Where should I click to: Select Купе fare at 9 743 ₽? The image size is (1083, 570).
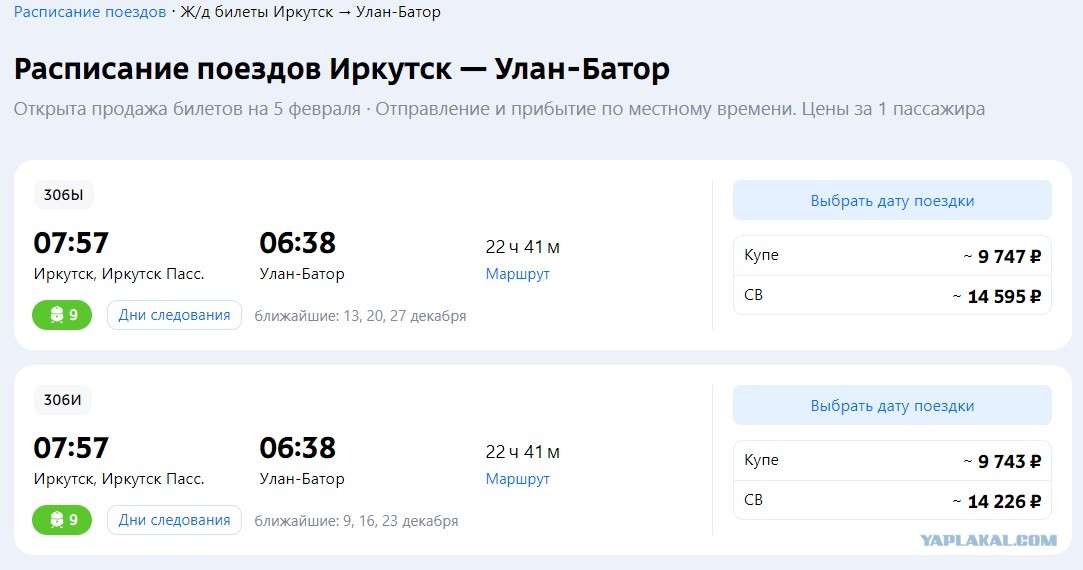pos(892,461)
